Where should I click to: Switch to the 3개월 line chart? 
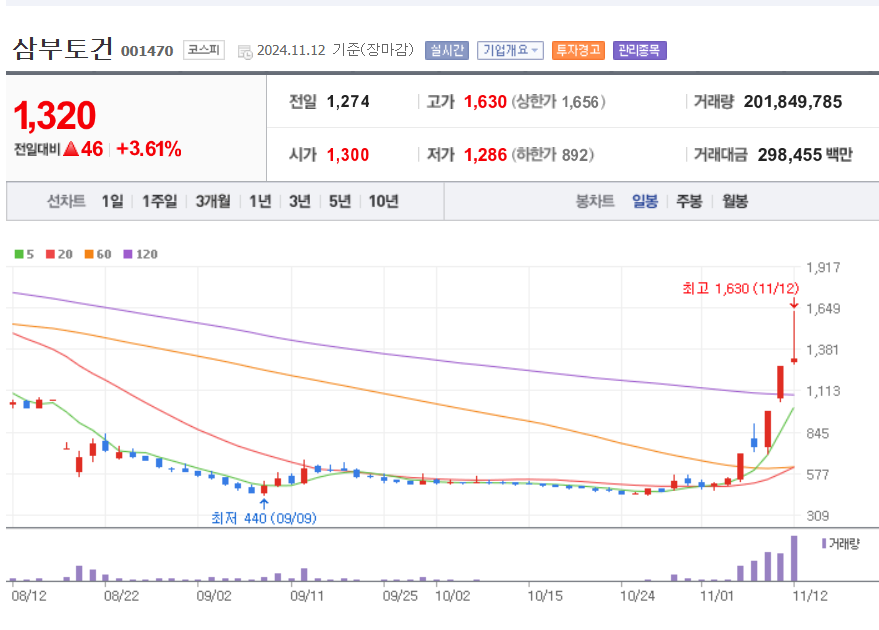[213, 201]
